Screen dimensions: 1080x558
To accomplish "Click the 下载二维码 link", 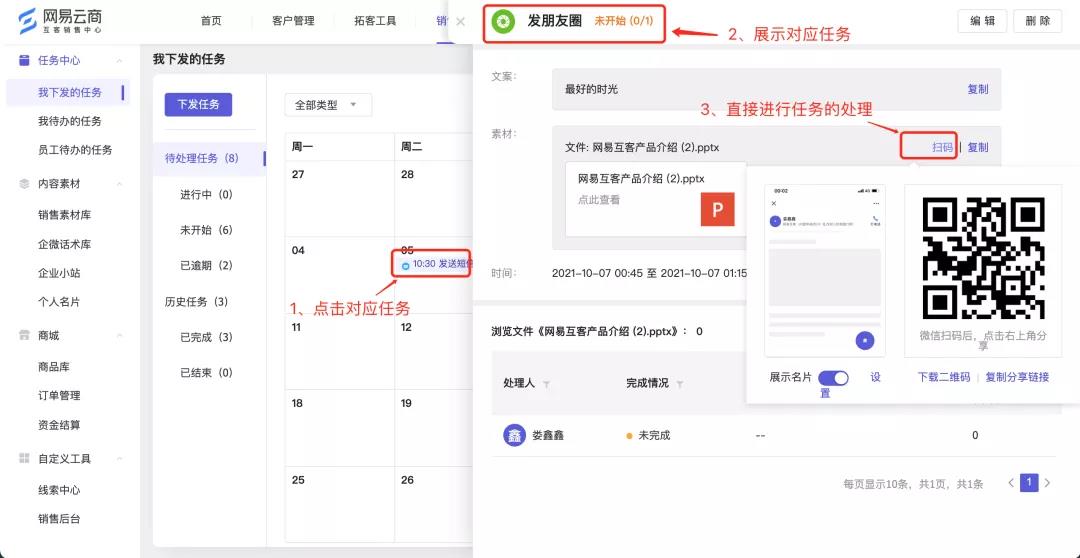I will [x=944, y=377].
